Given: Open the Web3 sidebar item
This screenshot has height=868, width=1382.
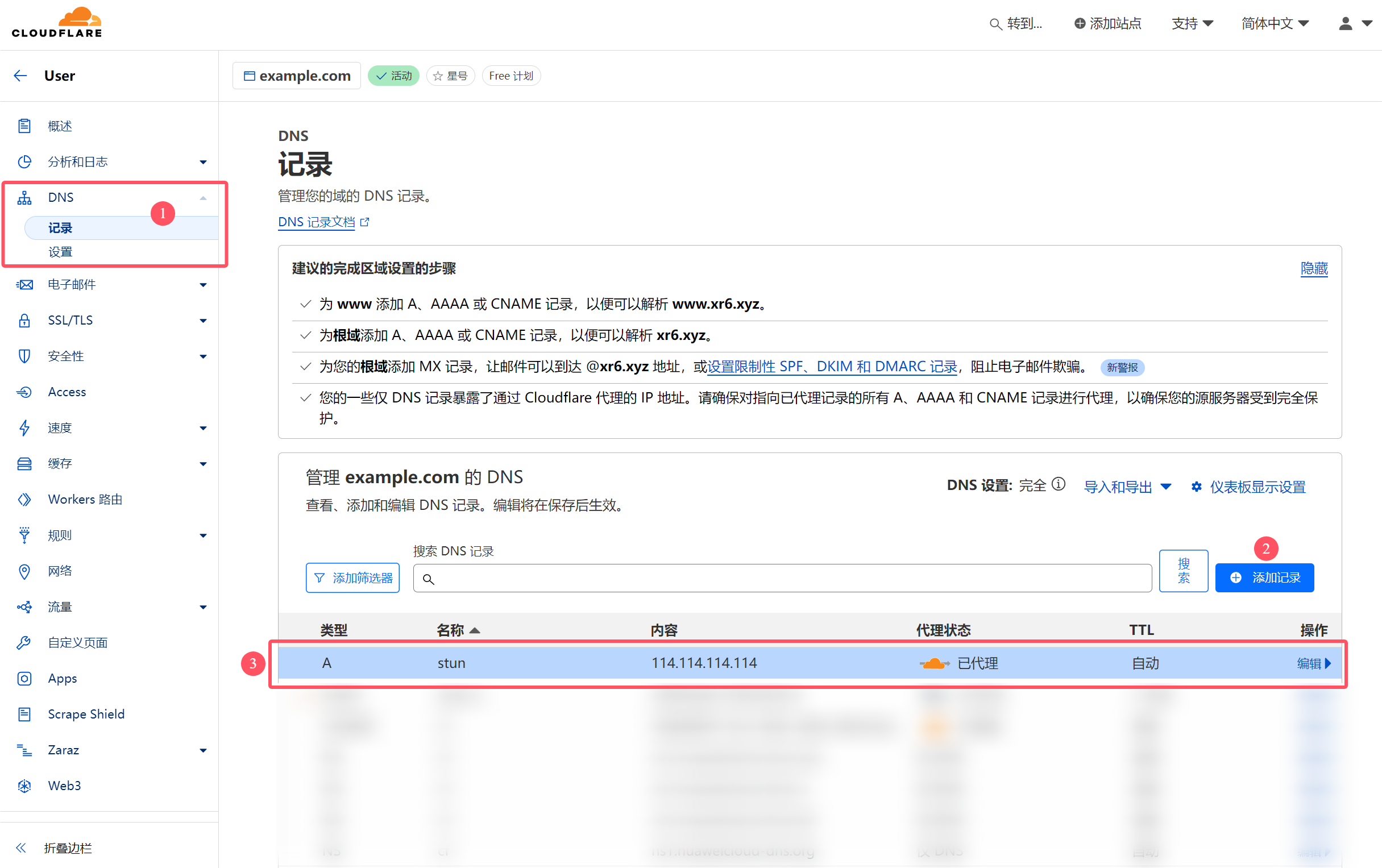Looking at the screenshot, I should [x=64, y=786].
